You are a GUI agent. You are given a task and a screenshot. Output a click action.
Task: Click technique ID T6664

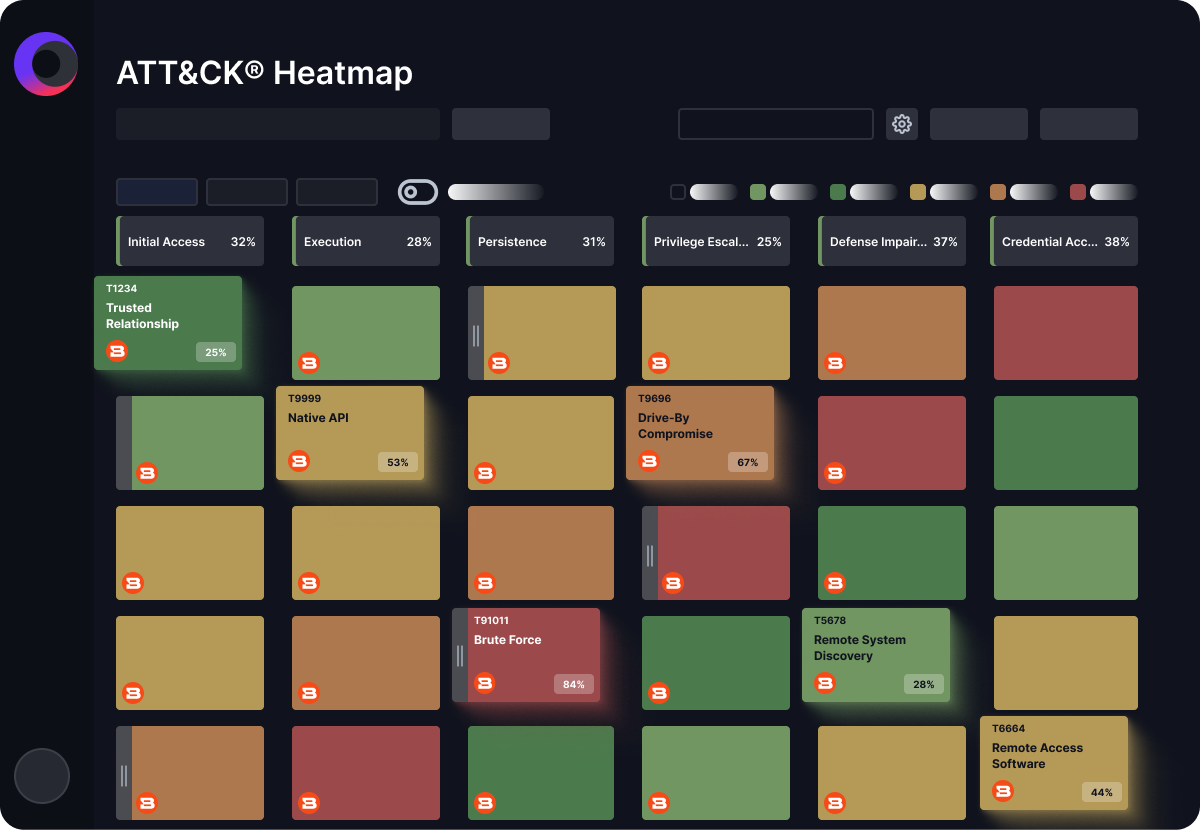point(1009,729)
